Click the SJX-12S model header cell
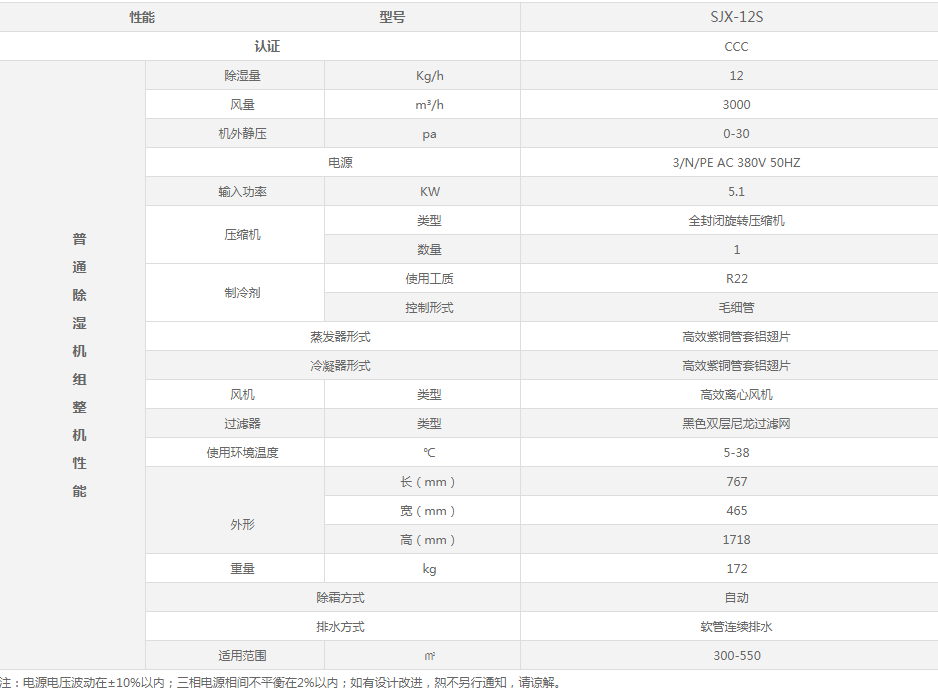The width and height of the screenshot is (938, 688). click(x=736, y=17)
